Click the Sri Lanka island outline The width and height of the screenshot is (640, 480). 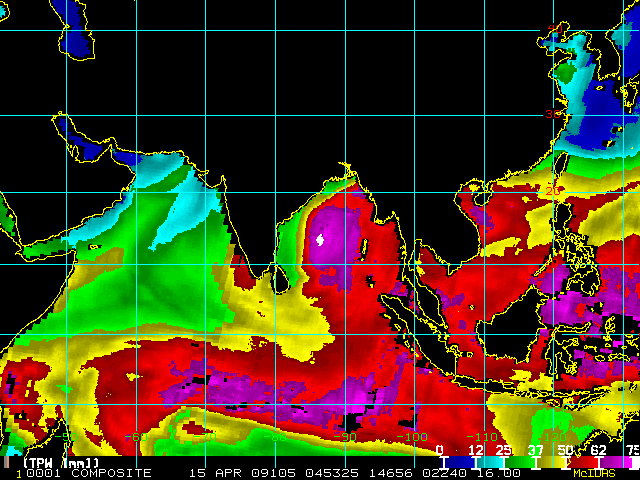coord(280,279)
